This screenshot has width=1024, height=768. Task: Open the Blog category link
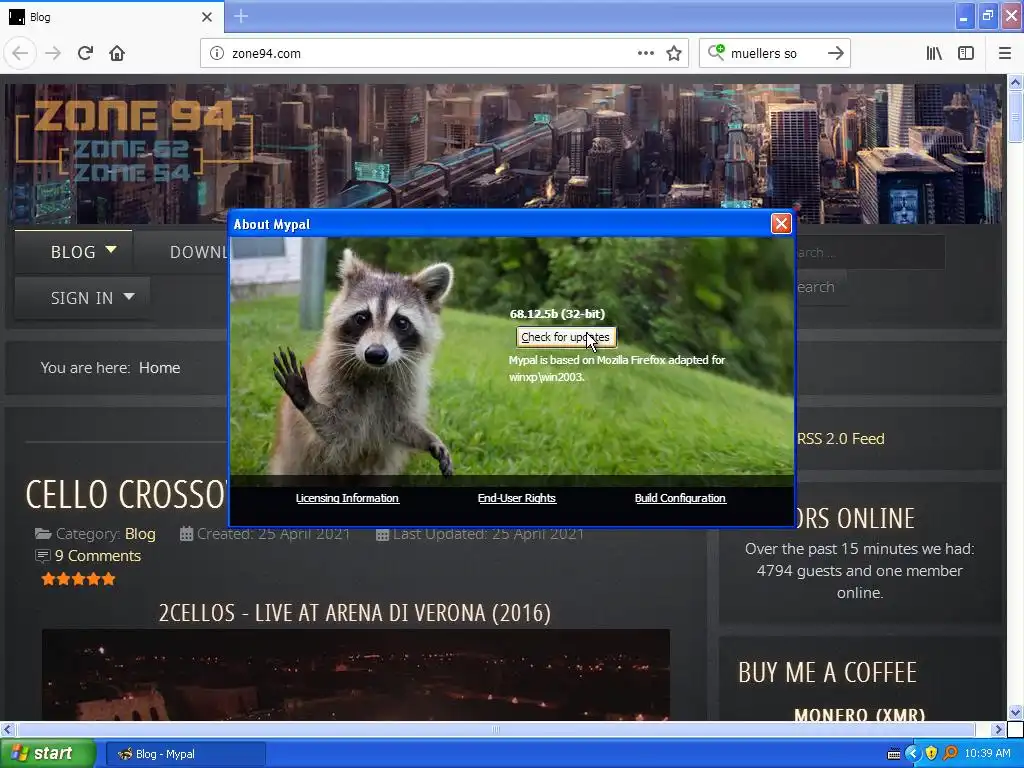[x=140, y=534]
